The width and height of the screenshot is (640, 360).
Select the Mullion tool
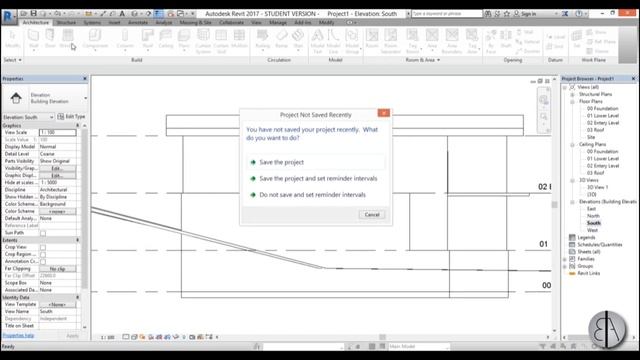tap(239, 39)
